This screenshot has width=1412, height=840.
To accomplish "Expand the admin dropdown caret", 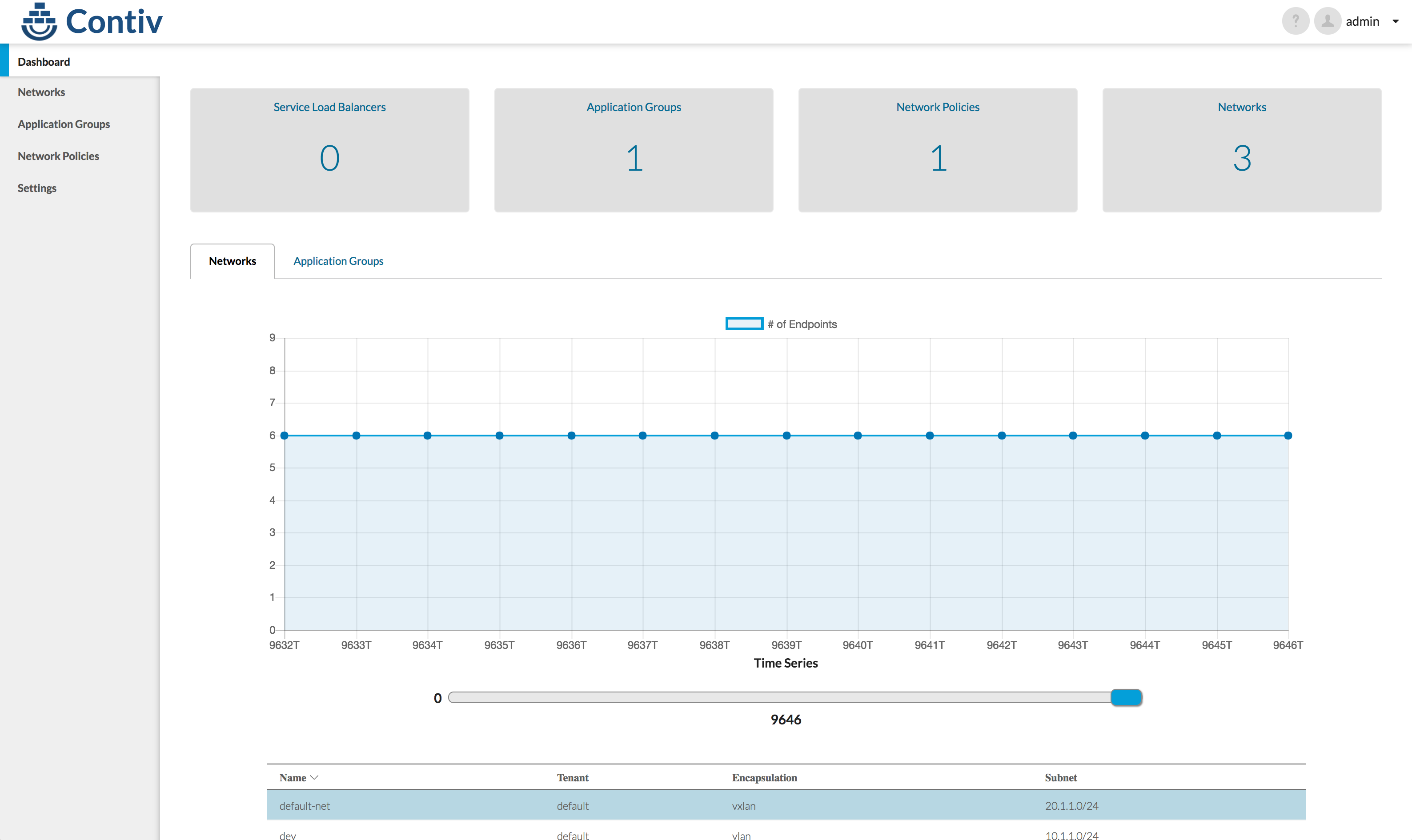I will tap(1396, 21).
